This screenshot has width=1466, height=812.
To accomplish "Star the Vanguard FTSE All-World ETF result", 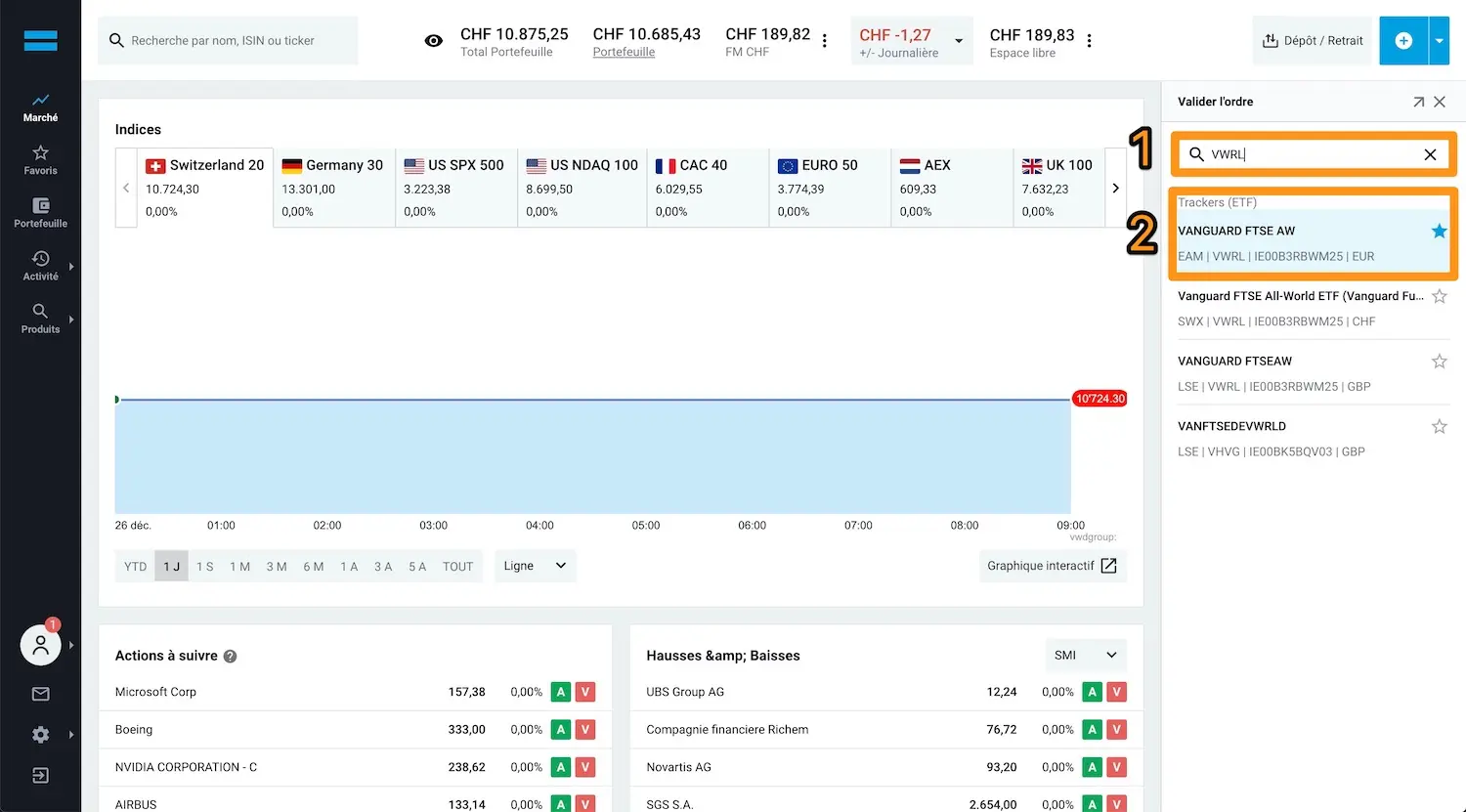I will [1438, 296].
